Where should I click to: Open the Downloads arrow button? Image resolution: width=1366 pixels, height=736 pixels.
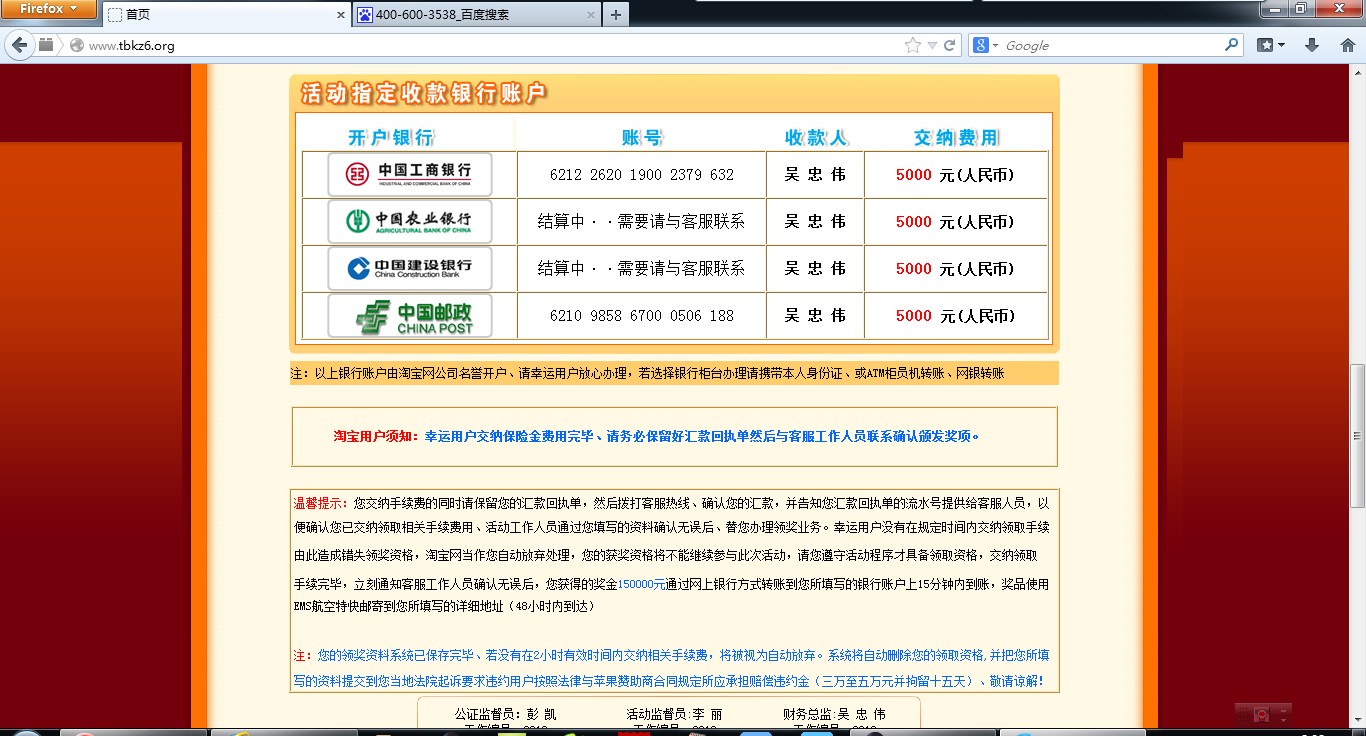pos(1313,45)
